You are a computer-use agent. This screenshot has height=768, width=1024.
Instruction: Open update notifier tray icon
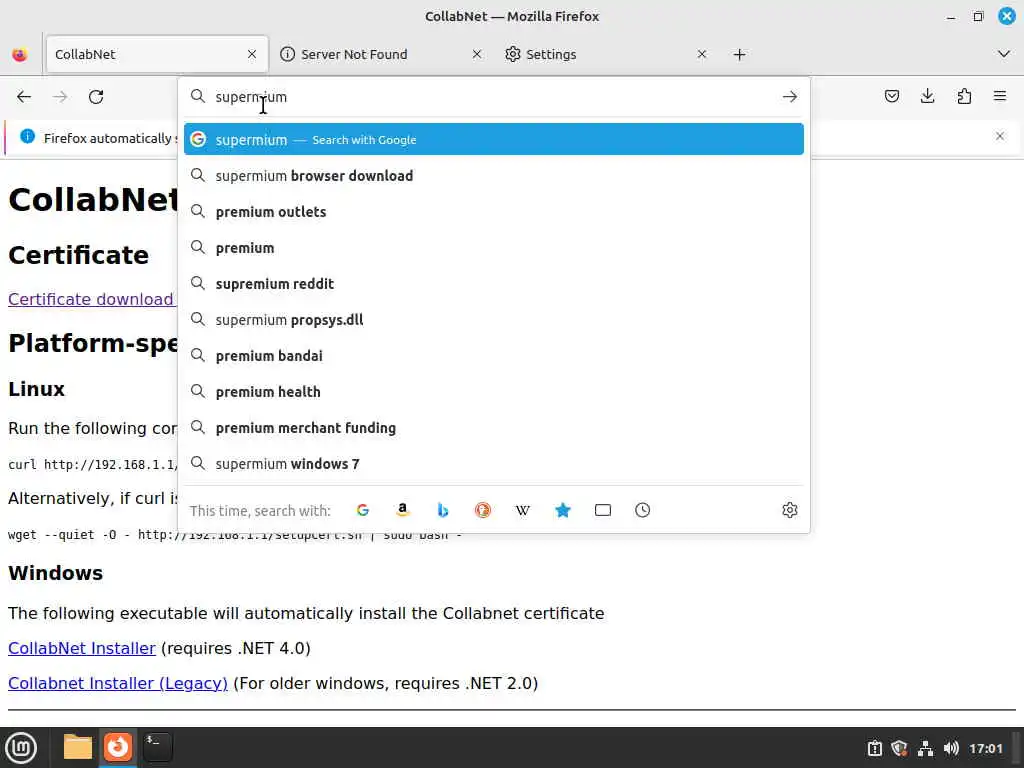click(874, 748)
